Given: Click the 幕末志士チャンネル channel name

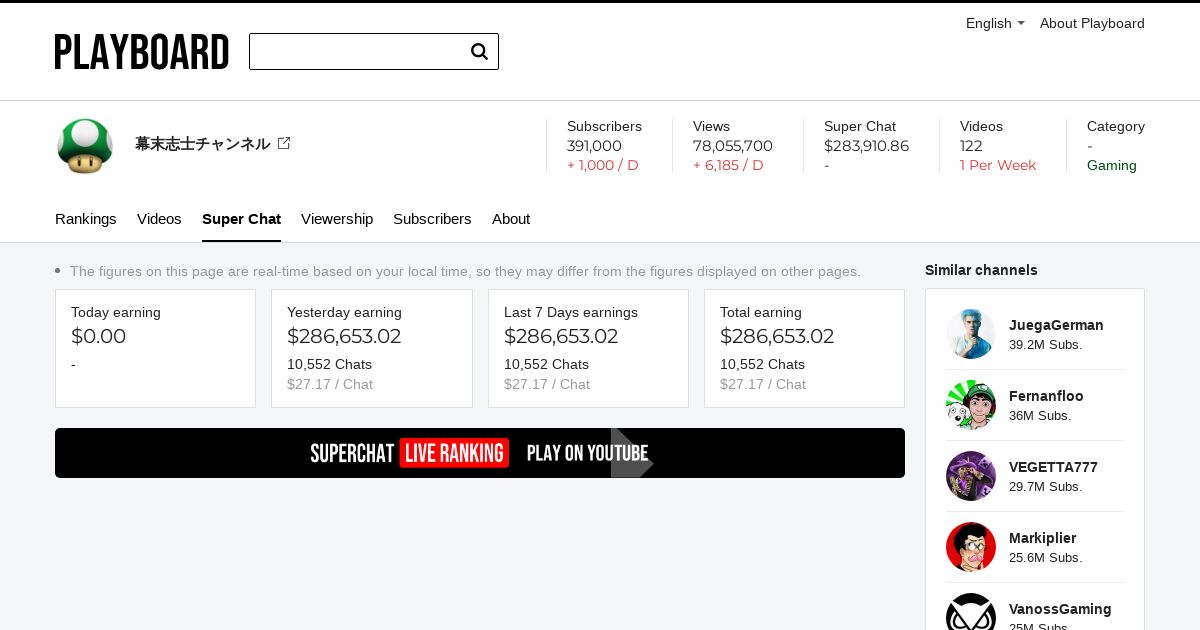Looking at the screenshot, I should 203,144.
